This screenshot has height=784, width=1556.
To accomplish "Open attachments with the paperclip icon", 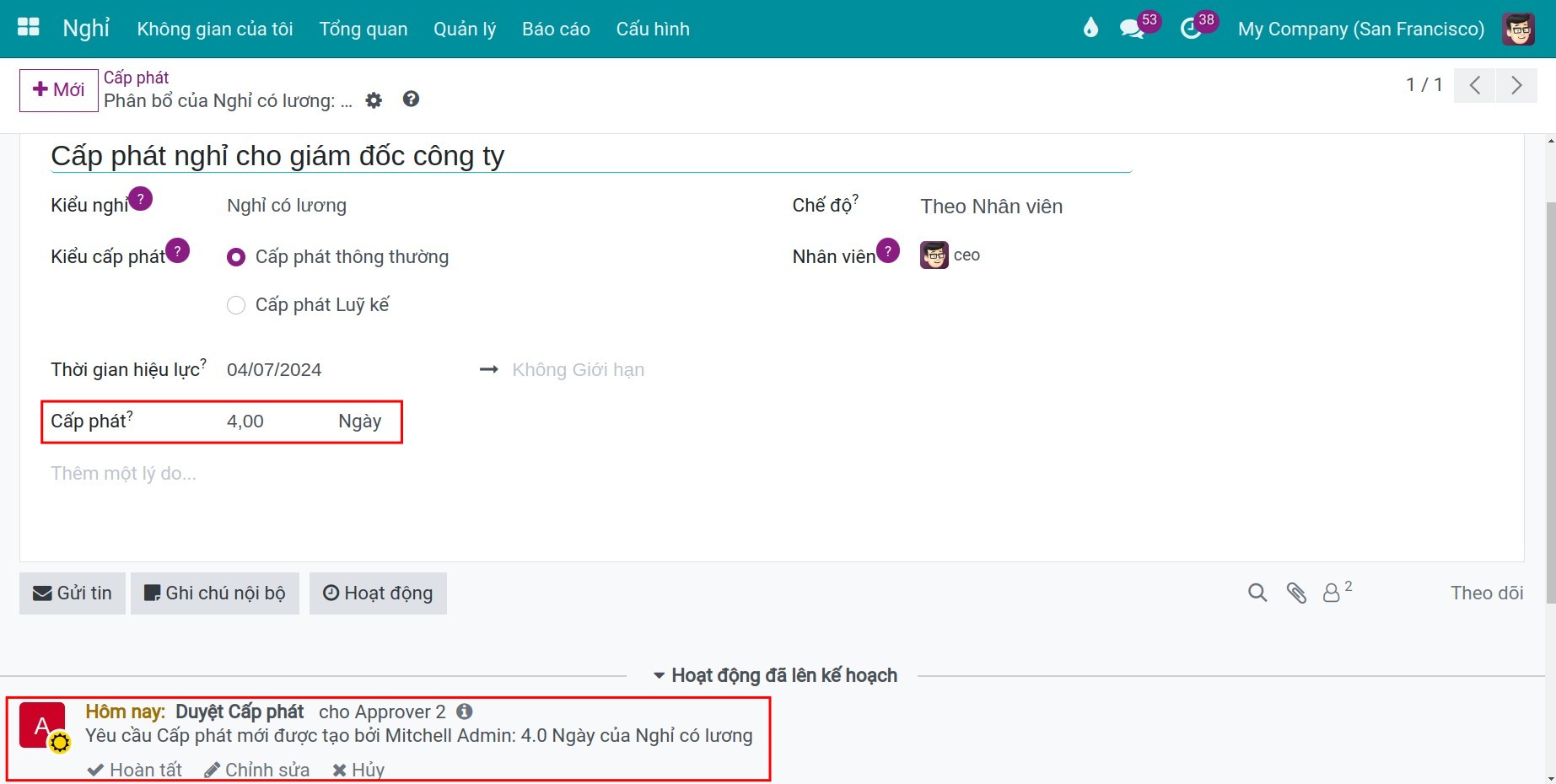I will coord(1296,593).
